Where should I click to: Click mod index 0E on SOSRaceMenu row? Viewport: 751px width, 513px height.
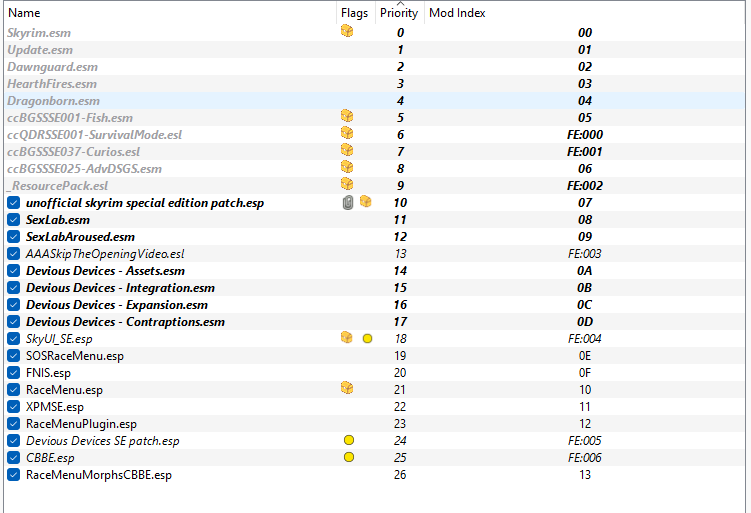585,356
